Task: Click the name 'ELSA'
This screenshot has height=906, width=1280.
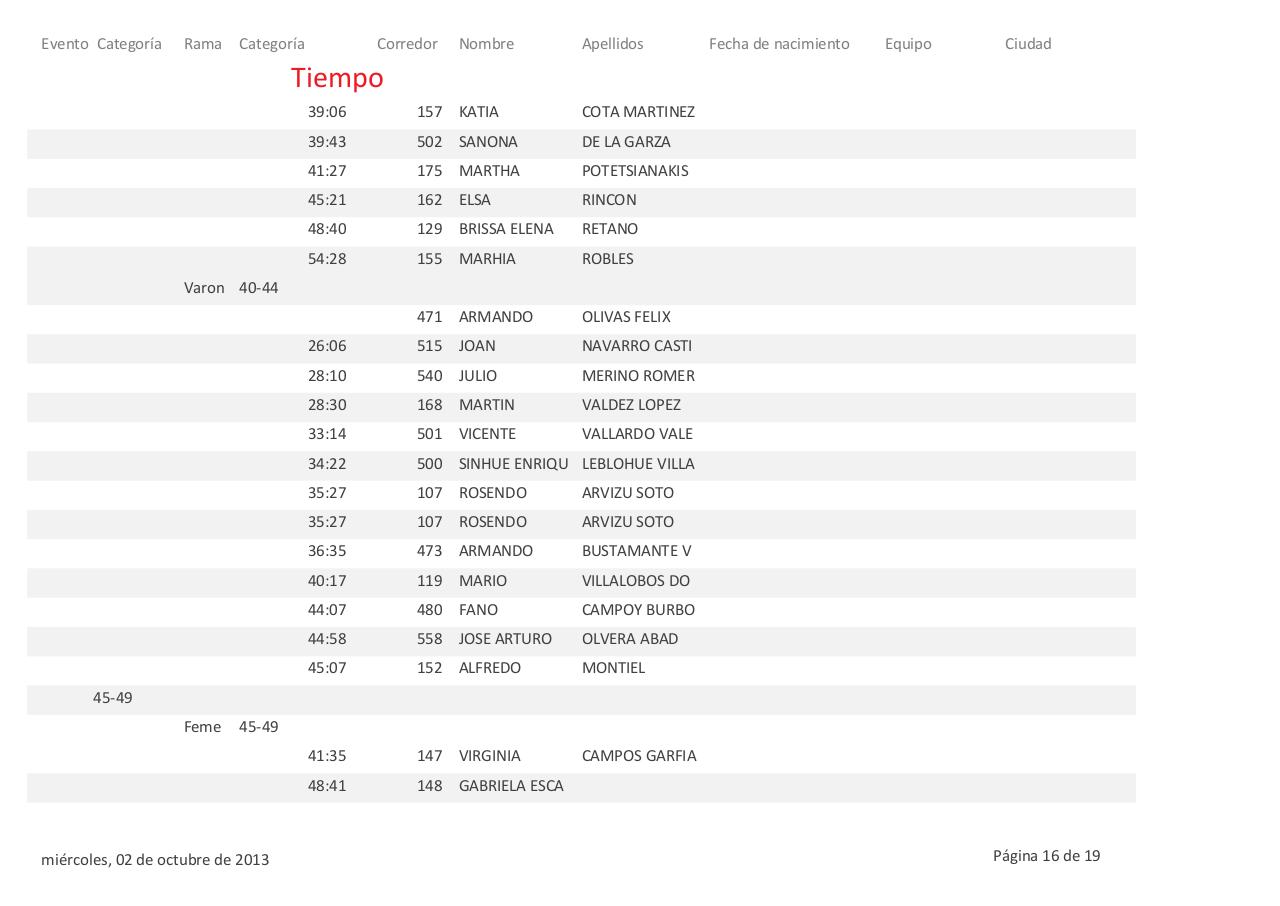Action: (475, 200)
